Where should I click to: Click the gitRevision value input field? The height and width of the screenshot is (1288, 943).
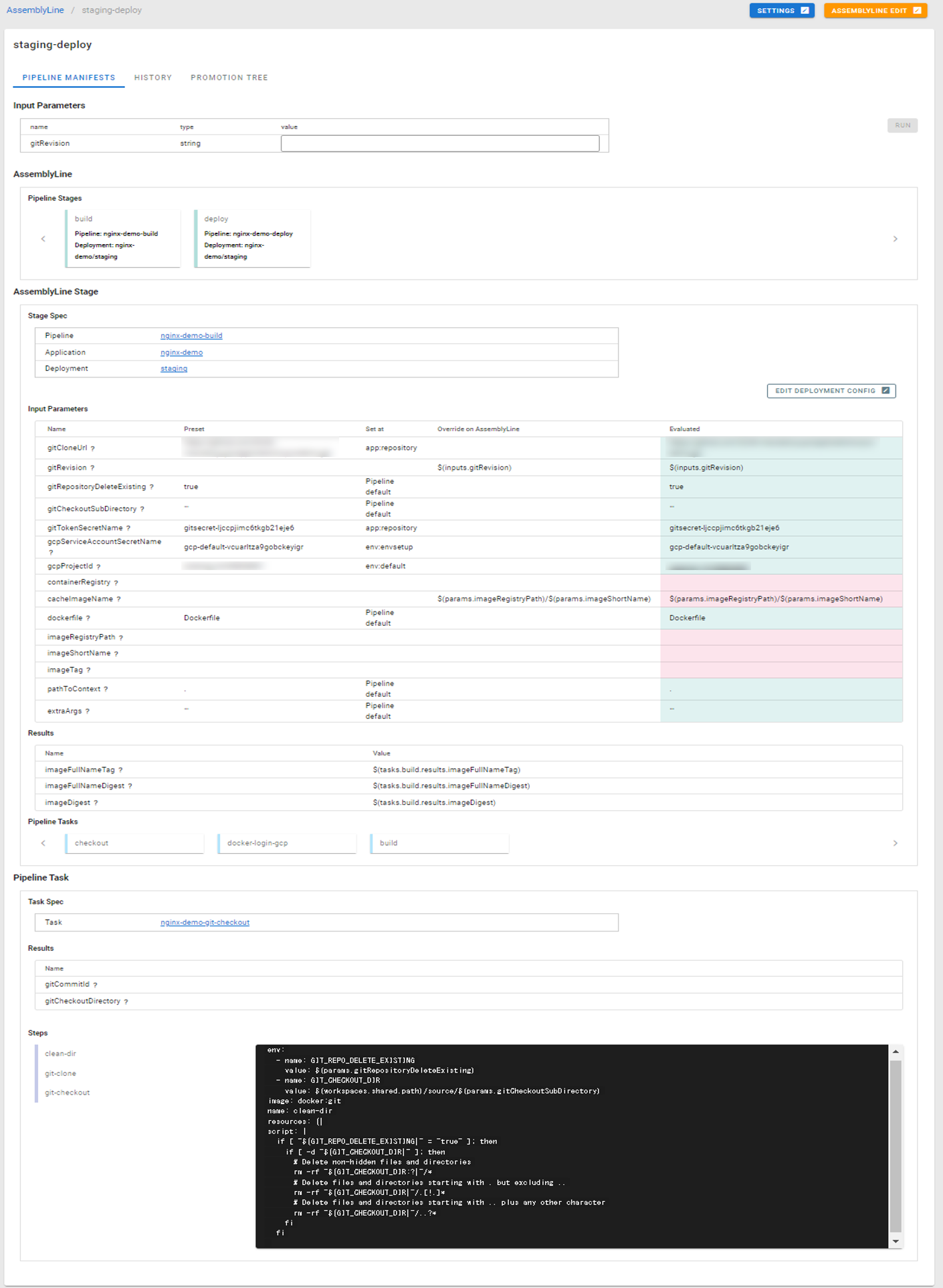click(x=439, y=143)
